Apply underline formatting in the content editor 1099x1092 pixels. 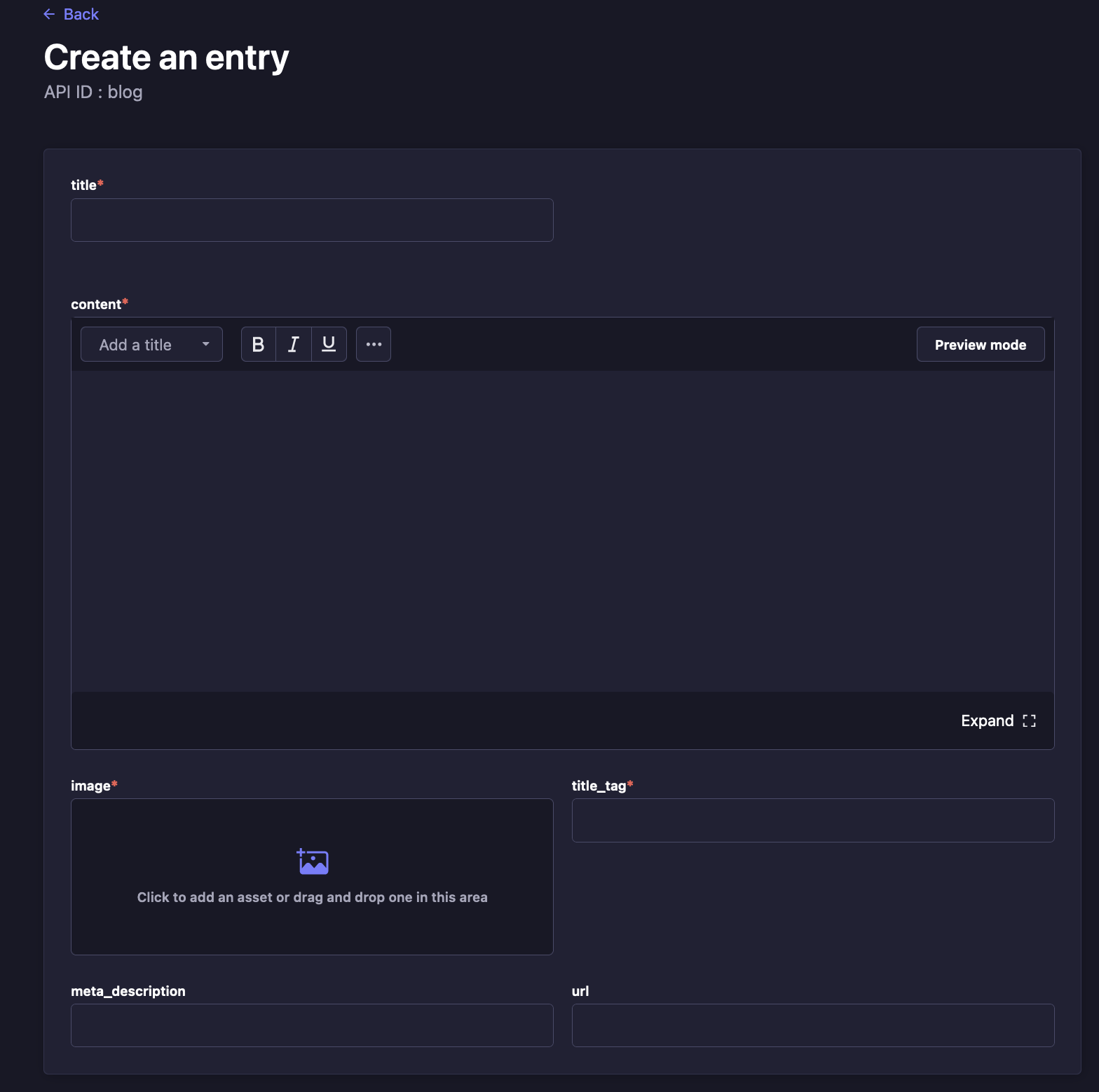[x=328, y=344]
